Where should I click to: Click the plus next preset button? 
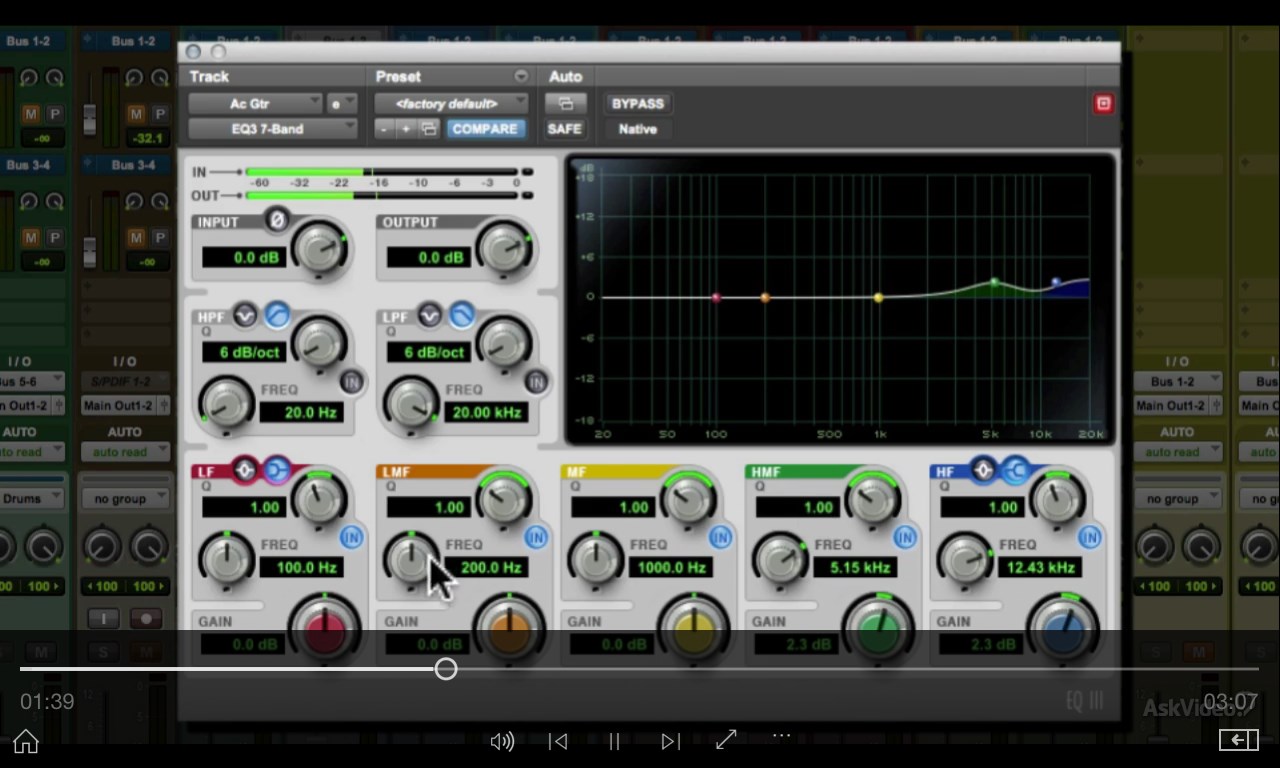click(406, 129)
